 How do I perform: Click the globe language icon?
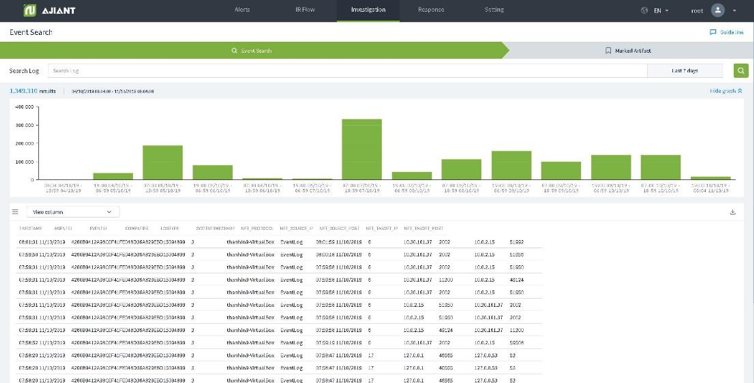tap(644, 10)
